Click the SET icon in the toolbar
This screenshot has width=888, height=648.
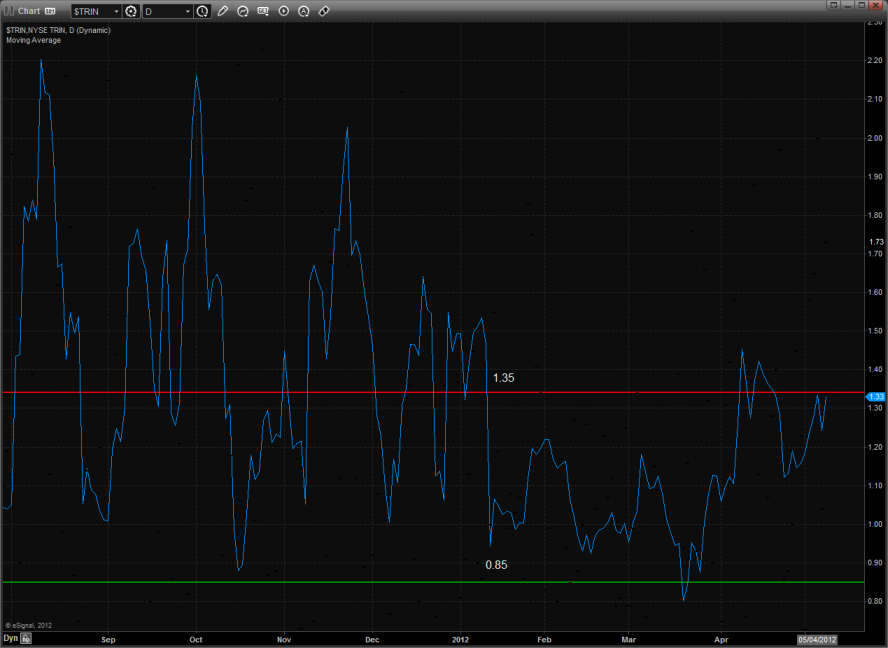point(263,11)
